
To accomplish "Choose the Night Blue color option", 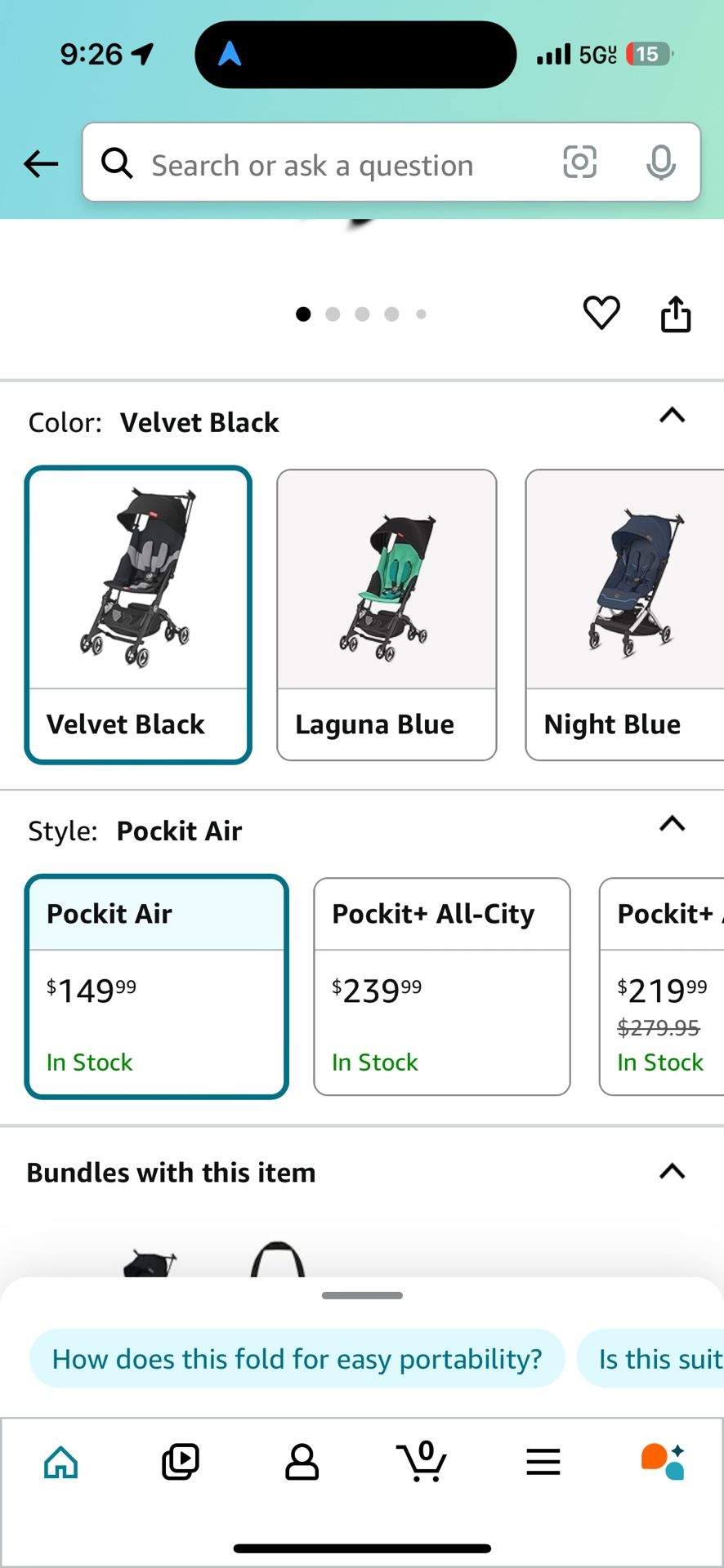I will pyautogui.click(x=625, y=614).
